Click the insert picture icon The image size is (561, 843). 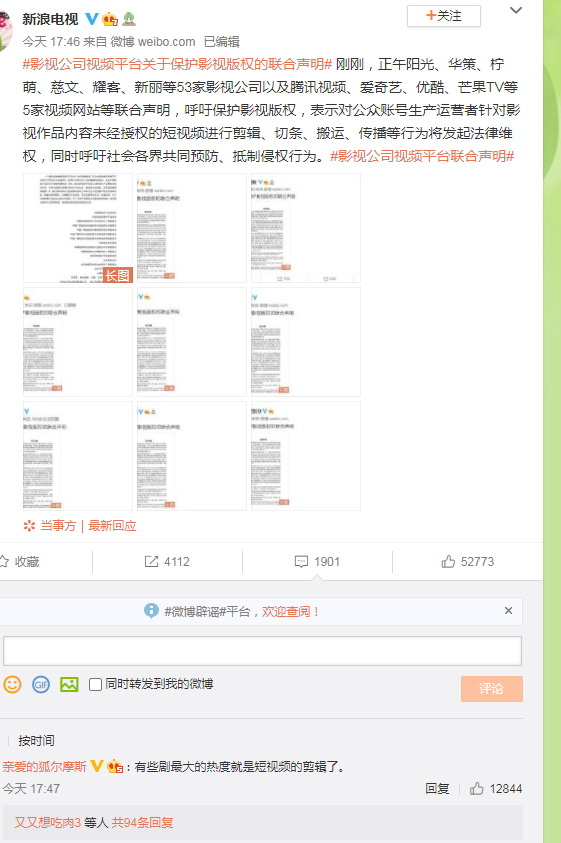[69, 684]
